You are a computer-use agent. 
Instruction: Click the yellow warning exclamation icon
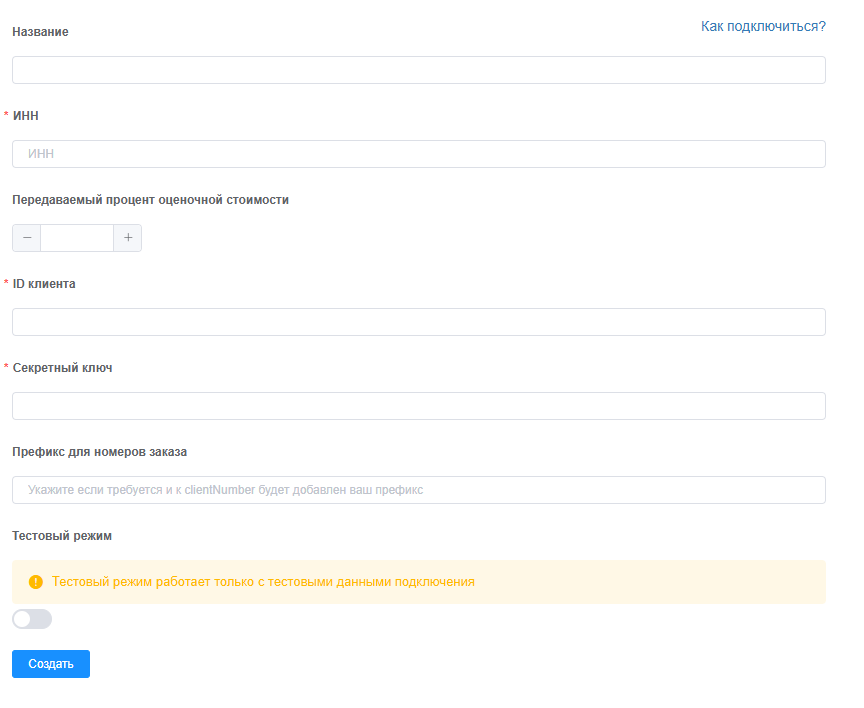coord(36,582)
